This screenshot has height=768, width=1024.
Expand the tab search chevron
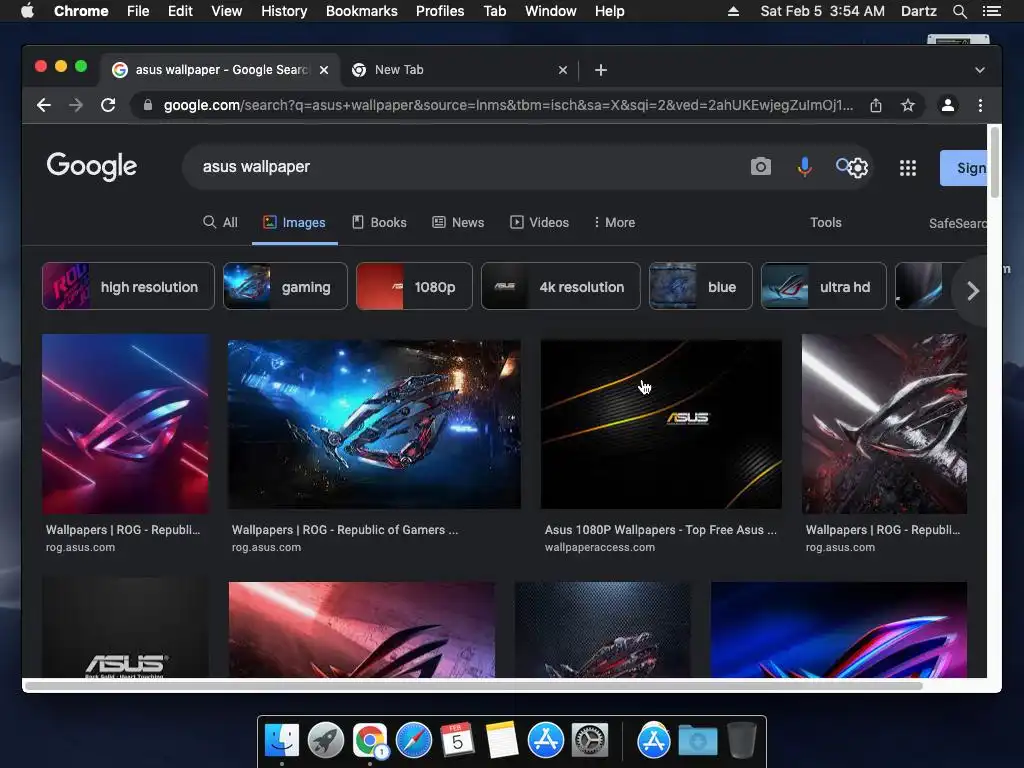(x=980, y=70)
